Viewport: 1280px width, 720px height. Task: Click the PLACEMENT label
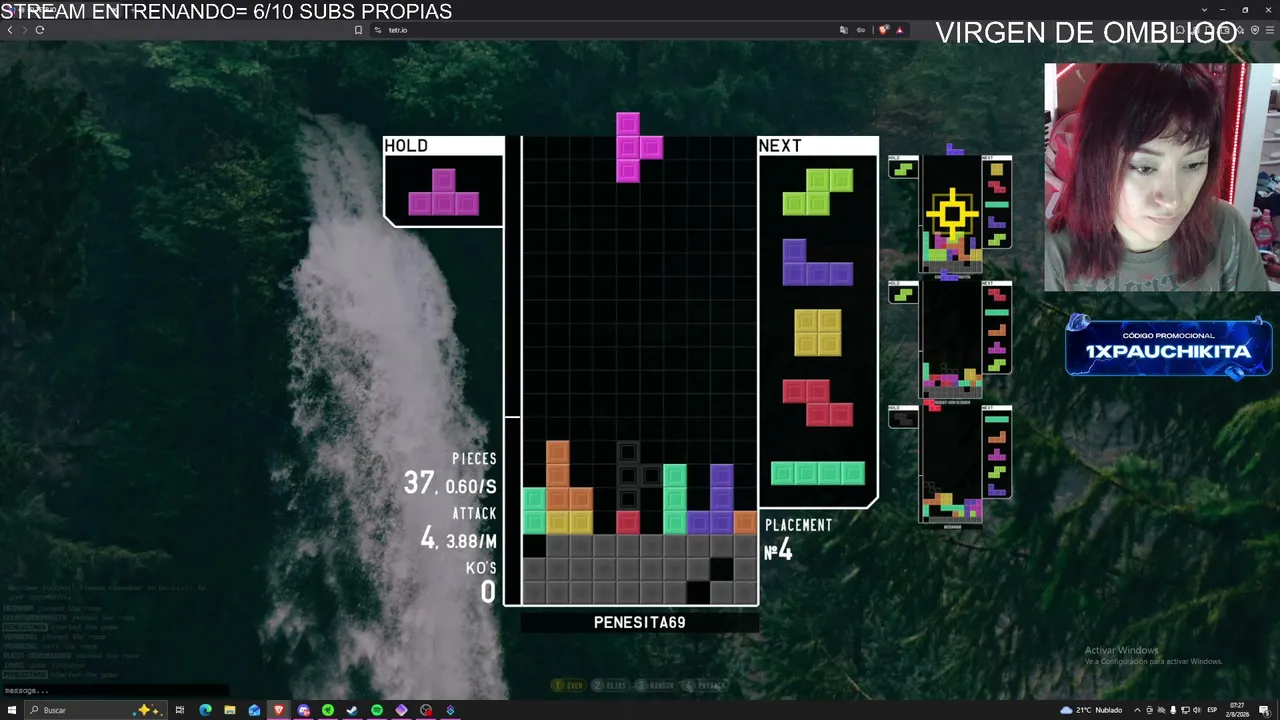click(798, 525)
